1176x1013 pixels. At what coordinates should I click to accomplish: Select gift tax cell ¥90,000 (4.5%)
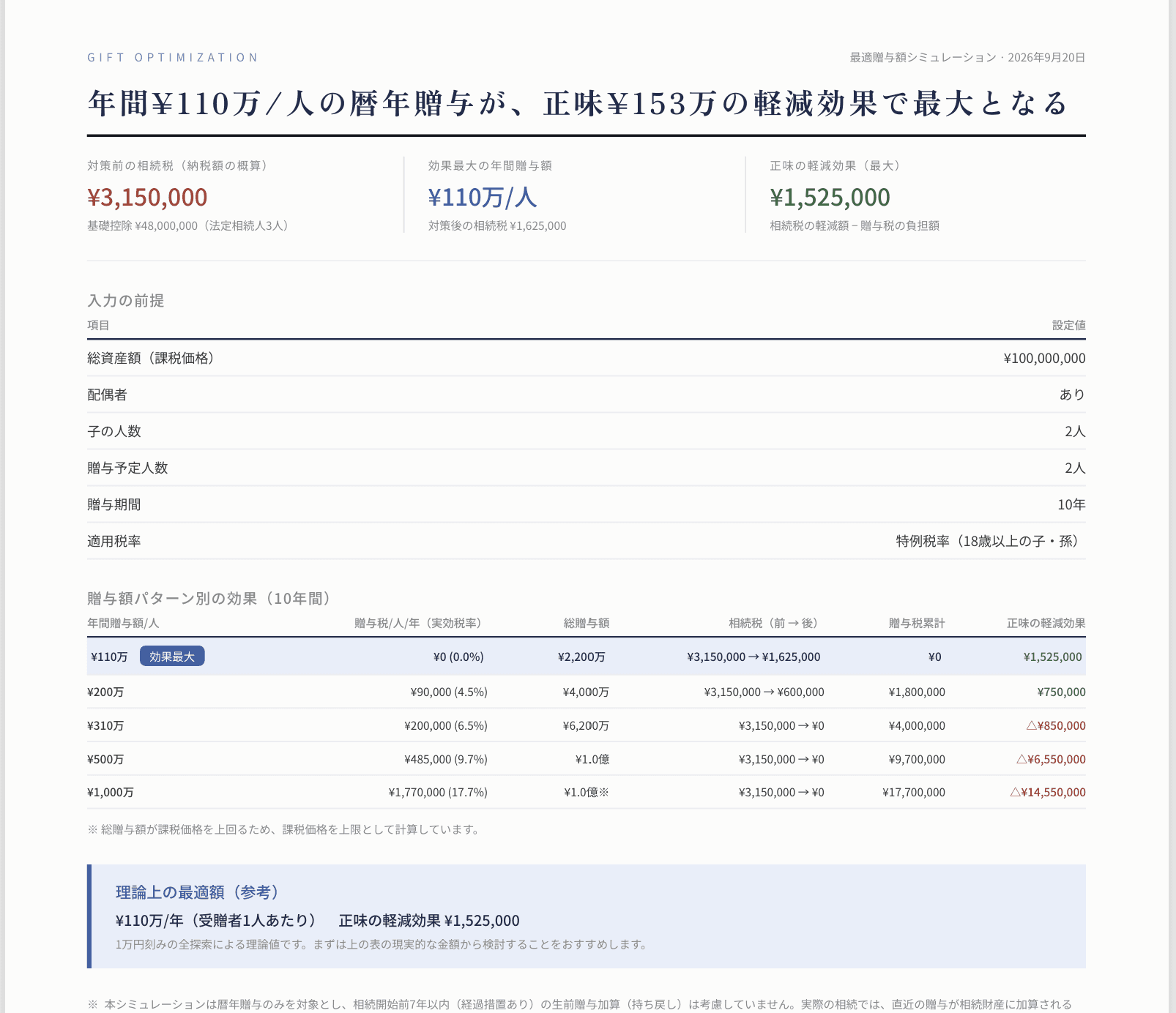pos(449,692)
